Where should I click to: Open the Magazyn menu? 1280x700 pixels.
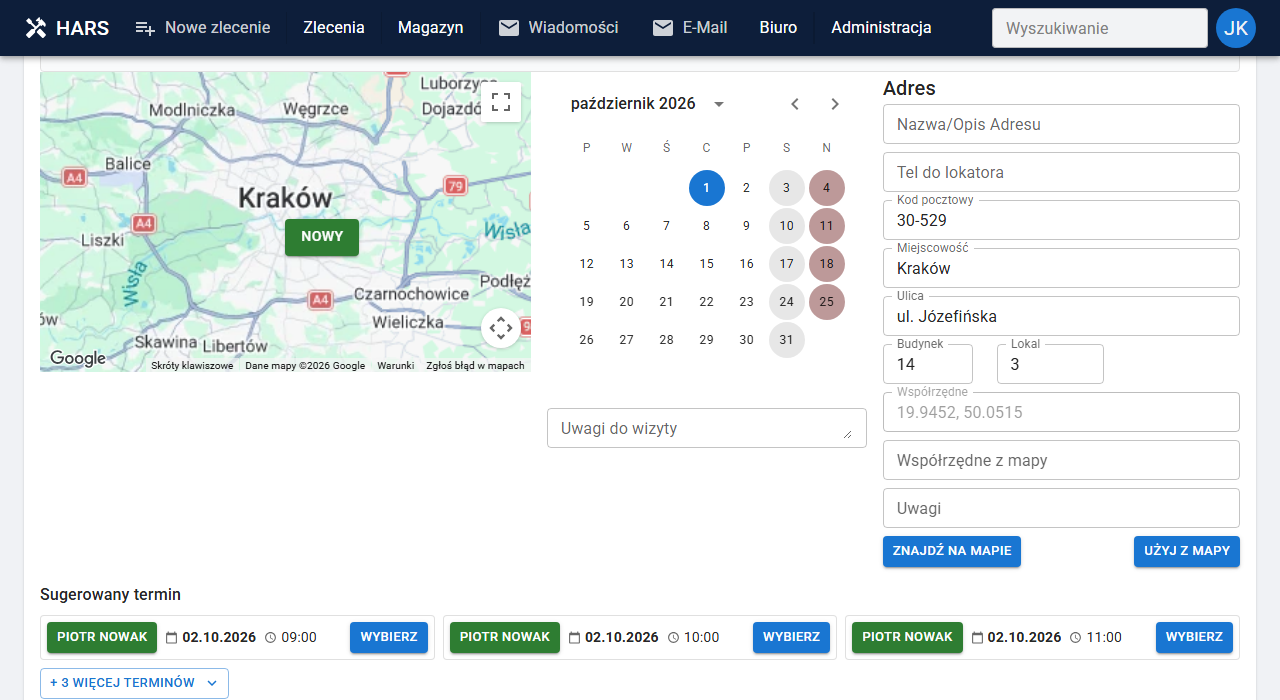pyautogui.click(x=431, y=28)
